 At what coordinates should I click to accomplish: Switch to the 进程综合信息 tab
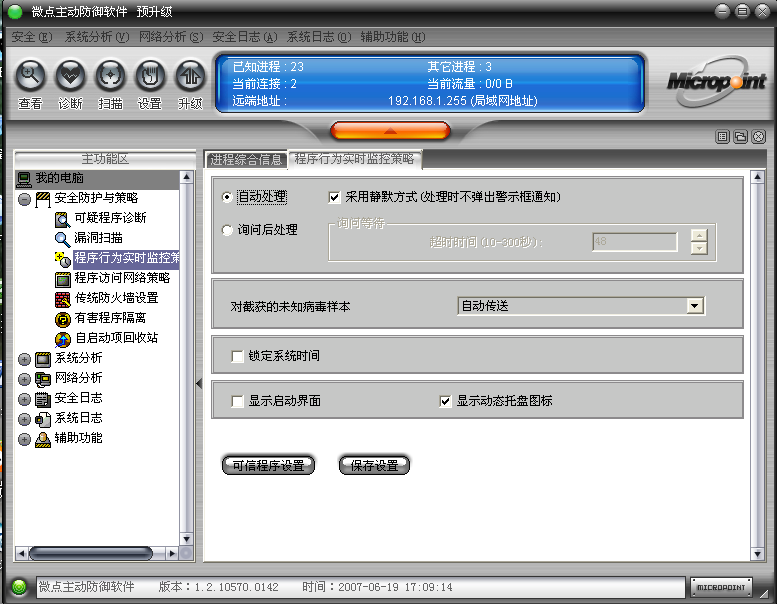[x=245, y=159]
